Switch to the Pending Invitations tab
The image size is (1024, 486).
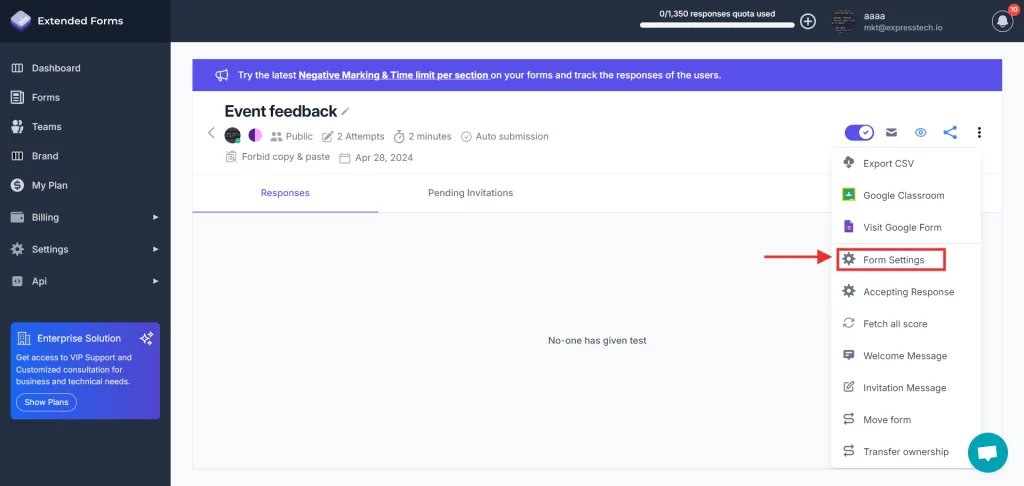pos(470,193)
